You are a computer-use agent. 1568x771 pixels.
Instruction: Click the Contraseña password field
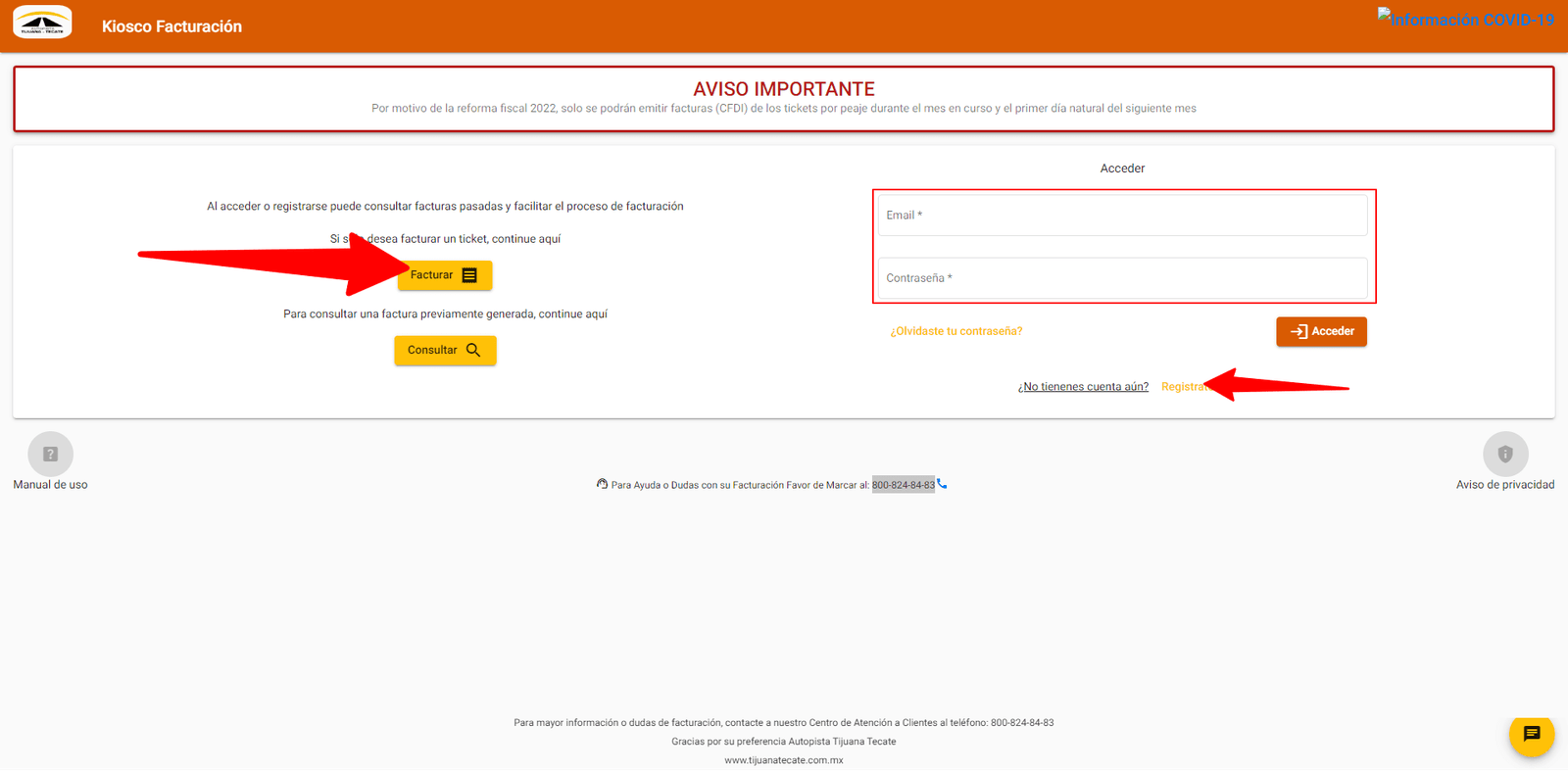tap(1122, 278)
